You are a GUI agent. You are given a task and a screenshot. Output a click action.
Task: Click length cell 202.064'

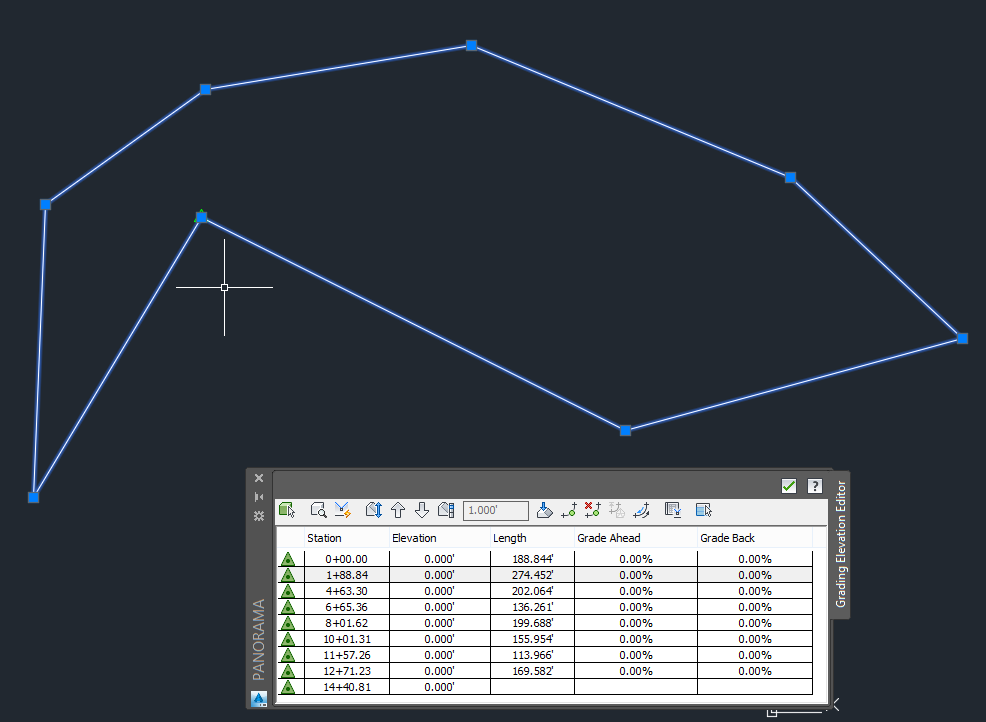click(x=532, y=591)
